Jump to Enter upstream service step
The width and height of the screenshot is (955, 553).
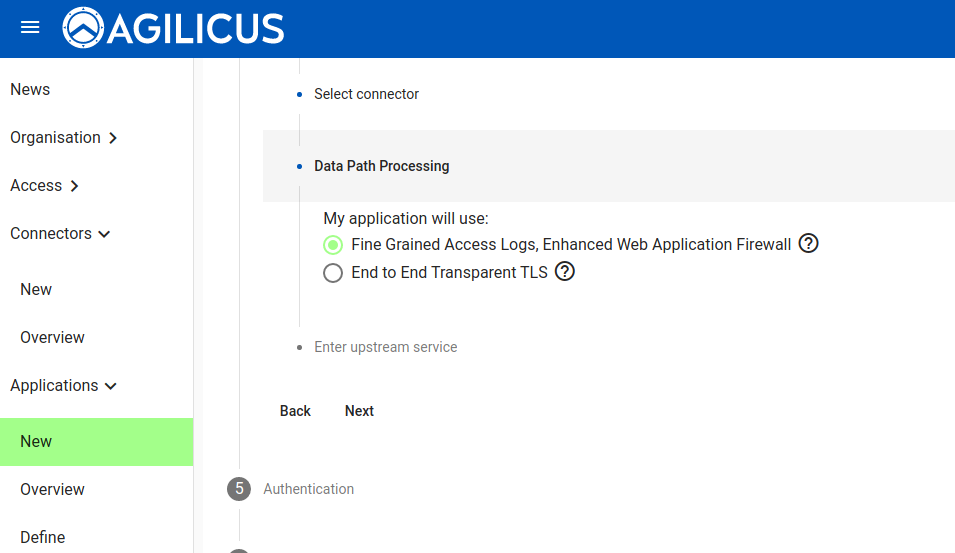pyautogui.click(x=386, y=347)
